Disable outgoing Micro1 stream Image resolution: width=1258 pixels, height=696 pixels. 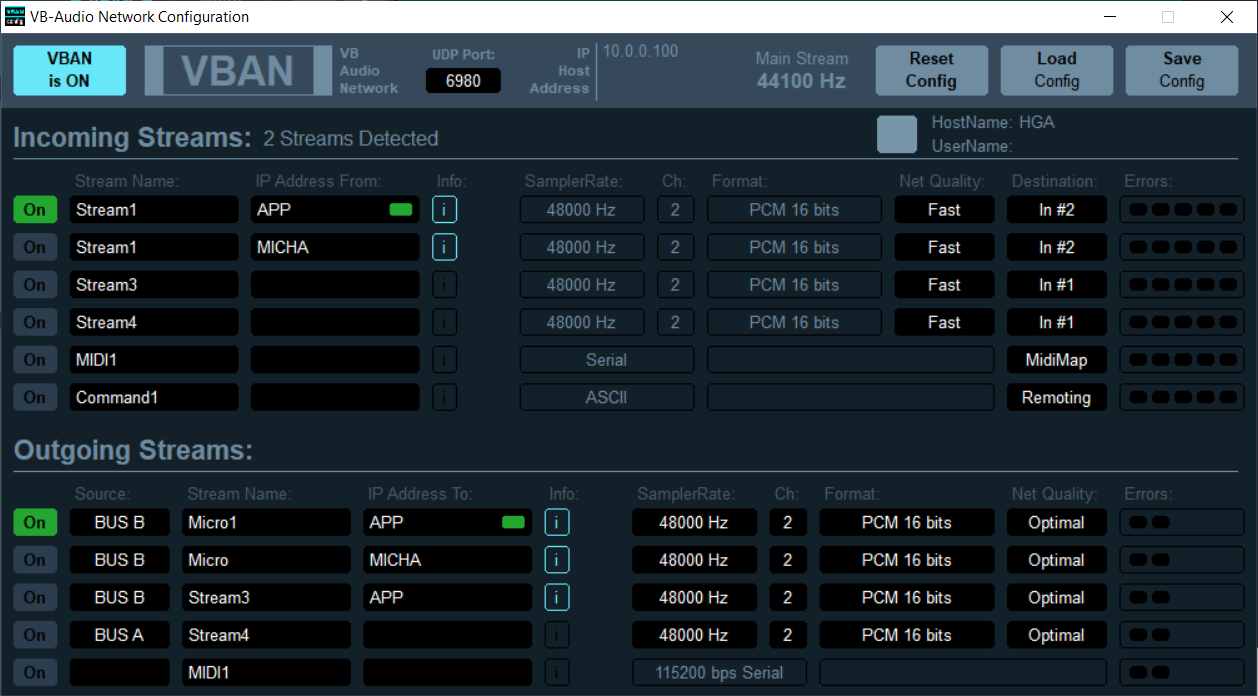pyautogui.click(x=35, y=522)
